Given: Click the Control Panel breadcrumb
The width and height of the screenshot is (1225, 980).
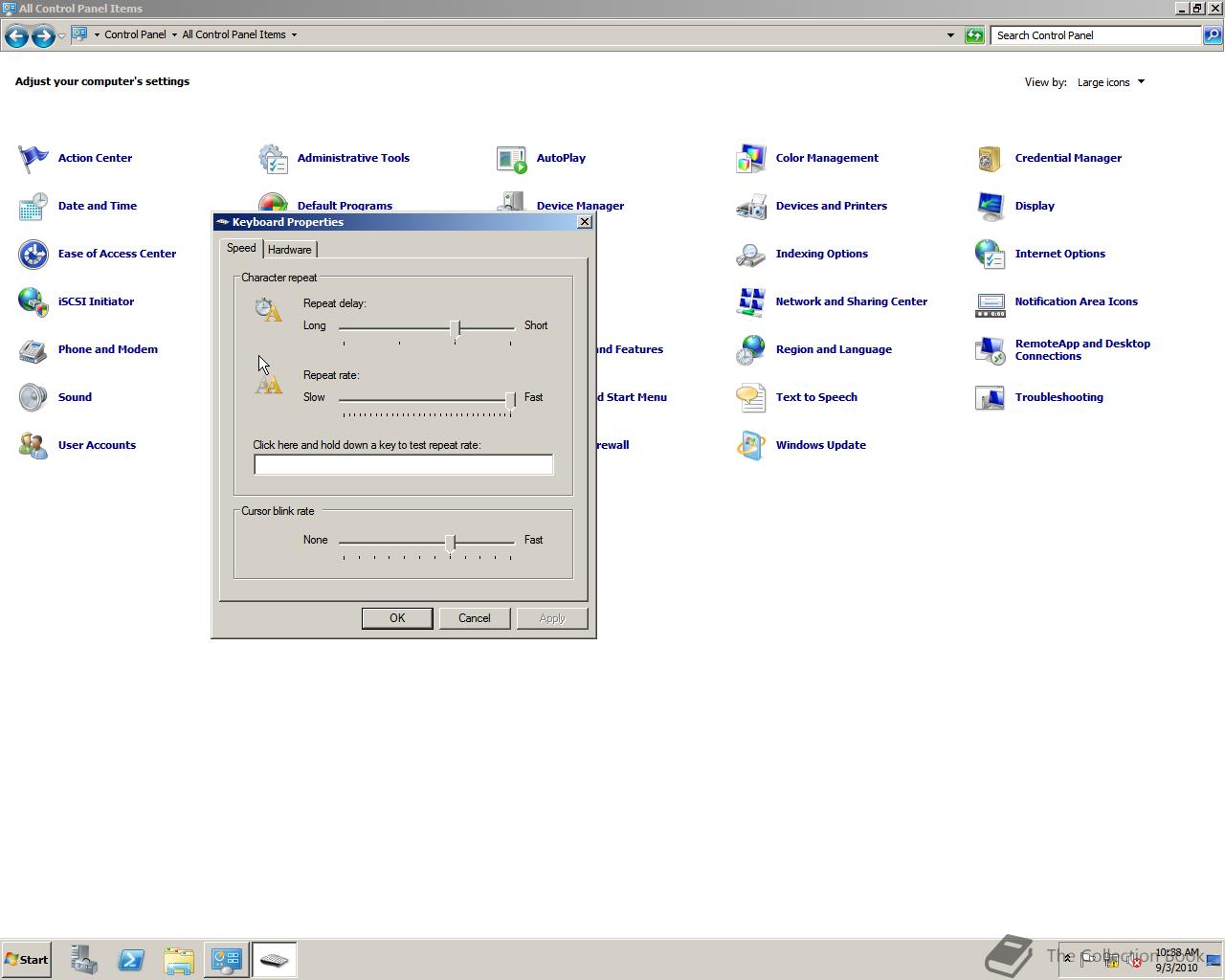Looking at the screenshot, I should pyautogui.click(x=135, y=34).
